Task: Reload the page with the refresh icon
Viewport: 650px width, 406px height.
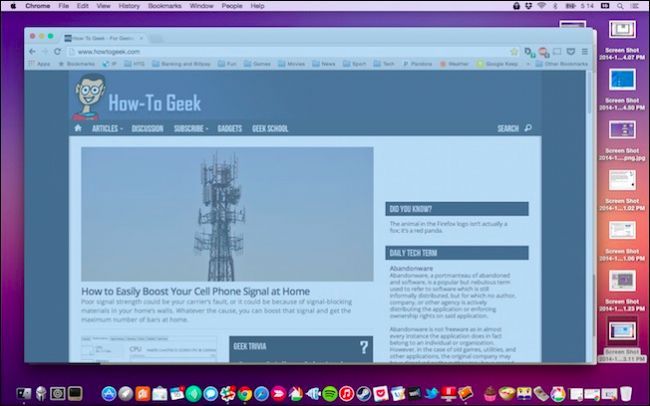Action: point(57,51)
